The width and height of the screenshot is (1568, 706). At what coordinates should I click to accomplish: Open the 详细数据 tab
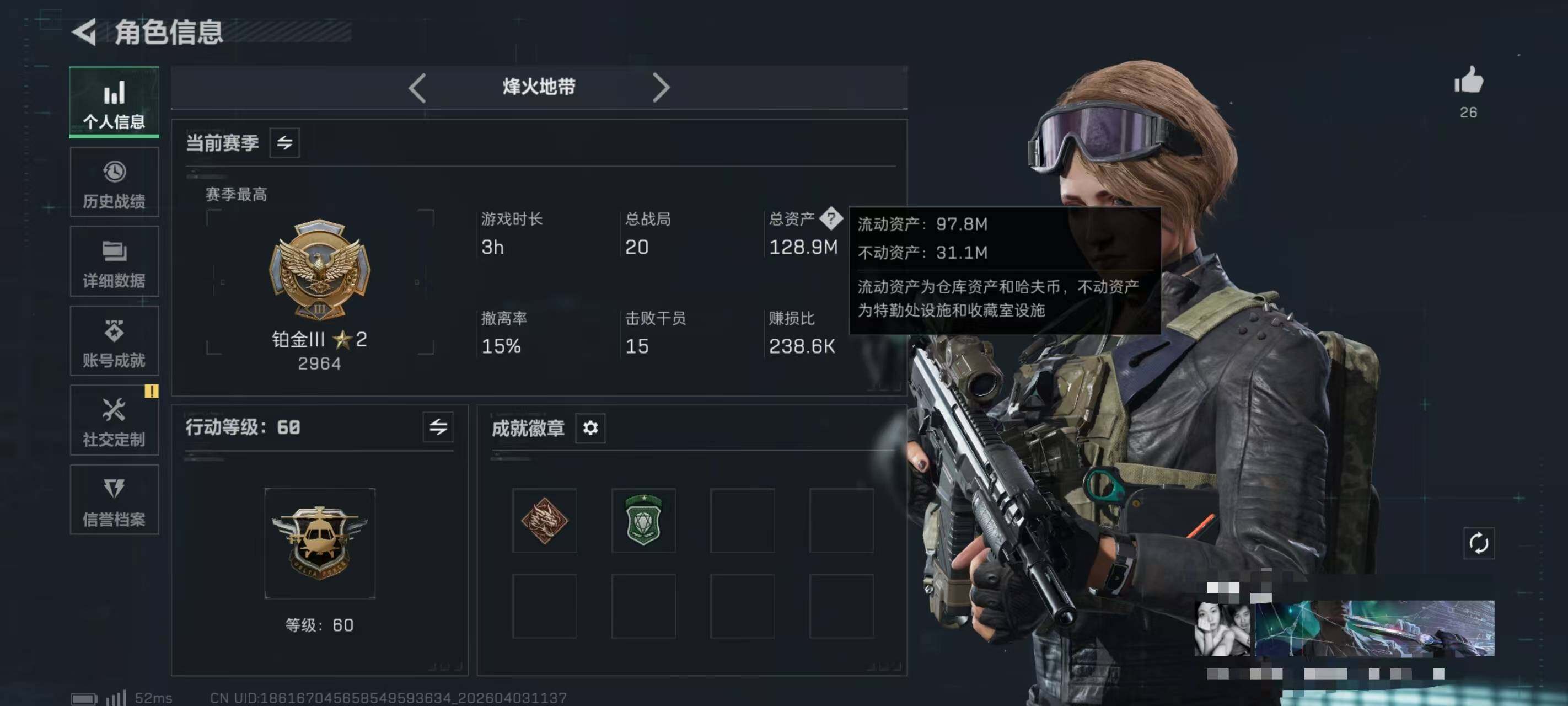(x=115, y=262)
